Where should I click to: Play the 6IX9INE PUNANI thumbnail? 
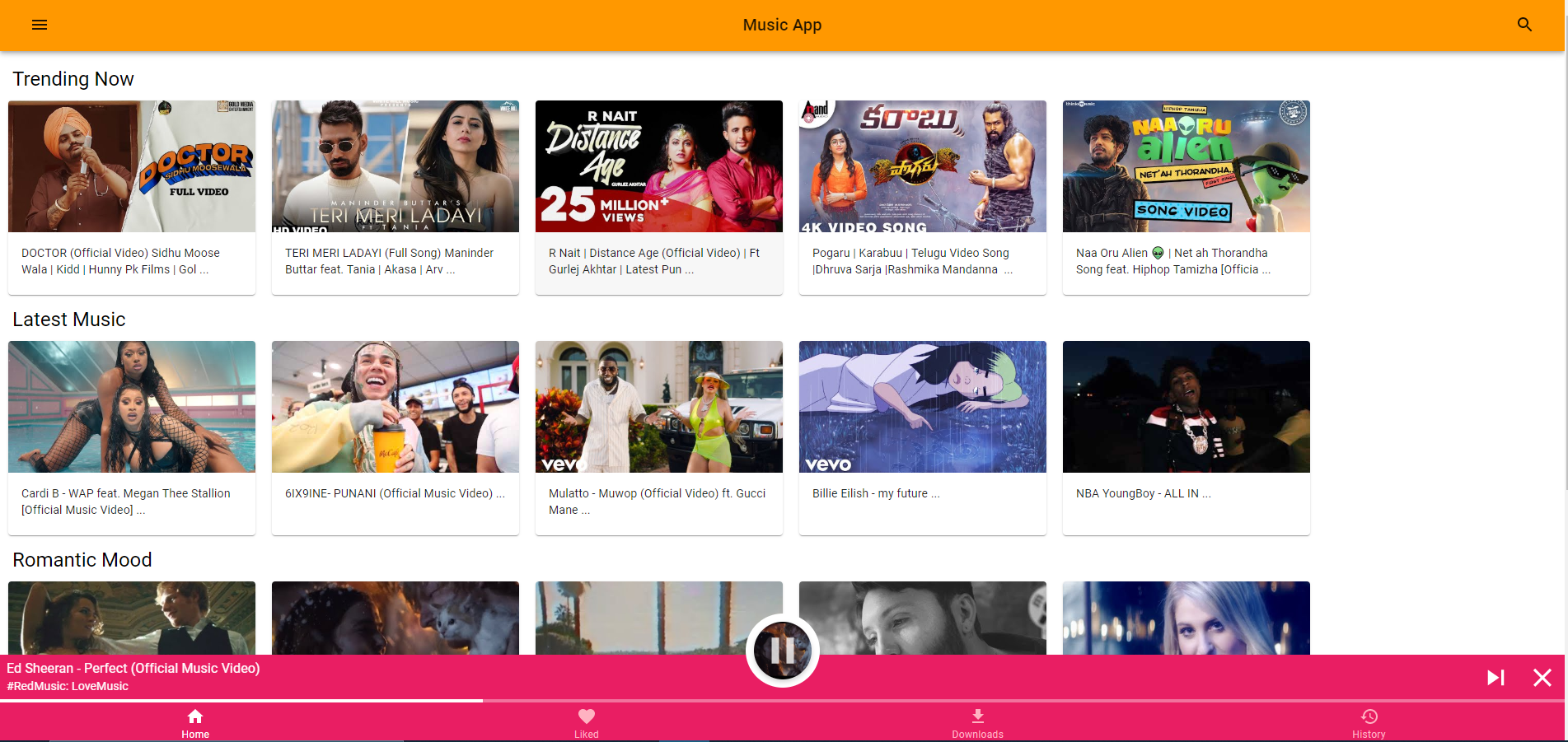(396, 407)
